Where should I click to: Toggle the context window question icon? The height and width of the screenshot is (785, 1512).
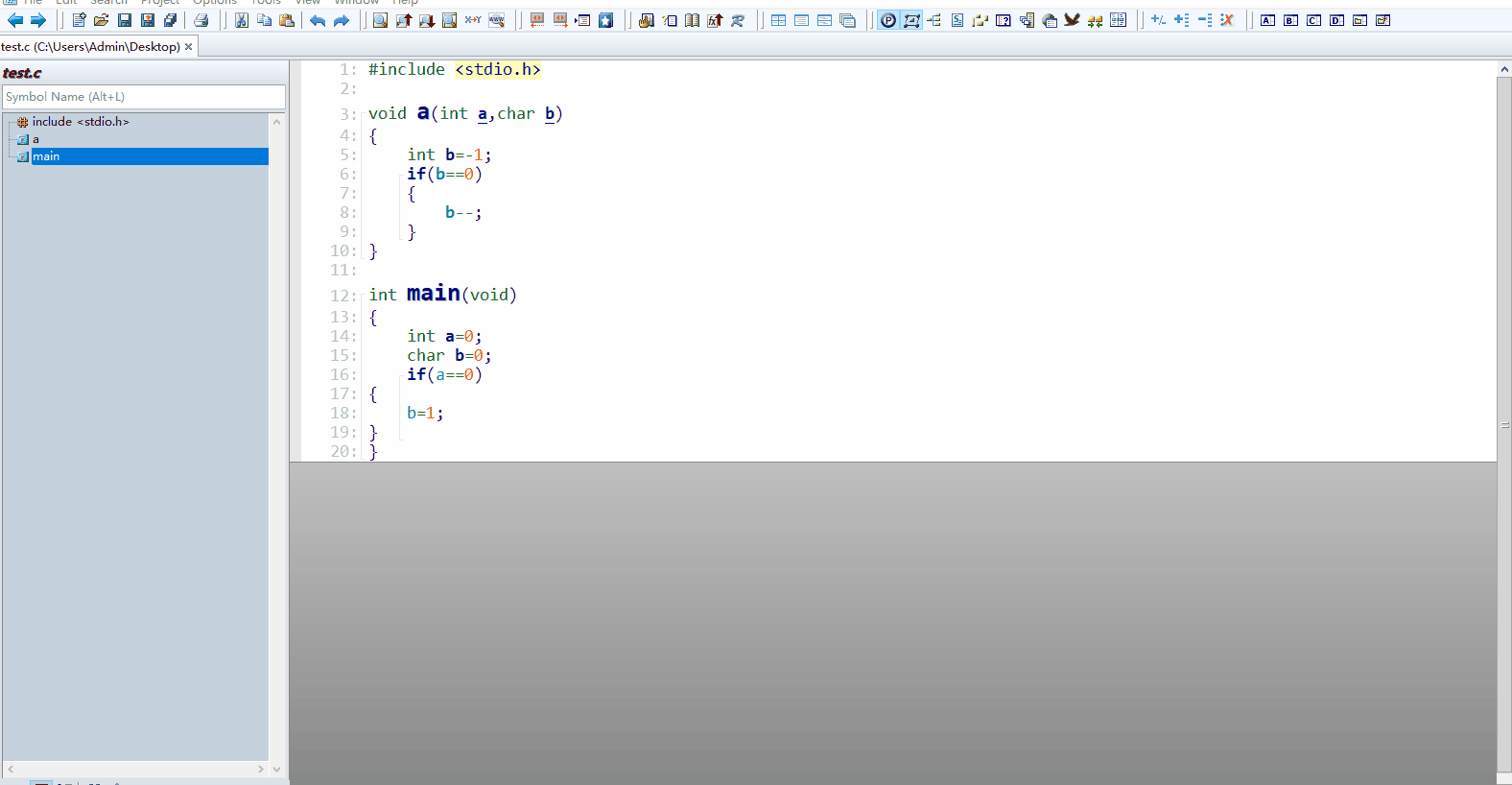[1004, 20]
